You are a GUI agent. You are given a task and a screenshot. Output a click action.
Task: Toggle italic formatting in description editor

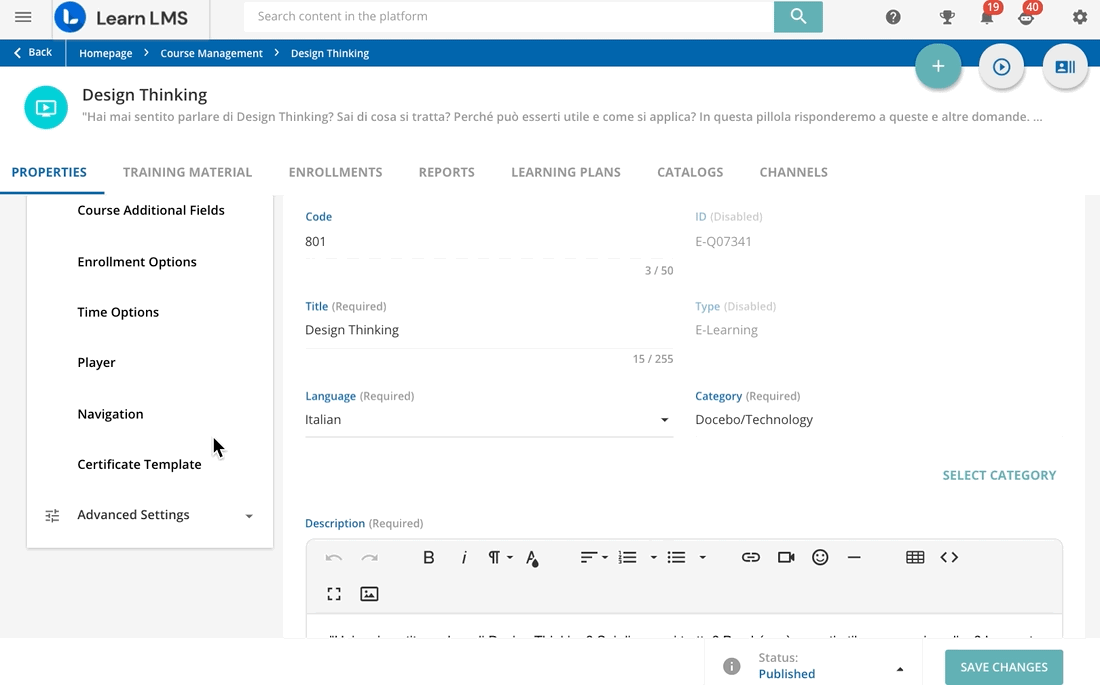[464, 557]
